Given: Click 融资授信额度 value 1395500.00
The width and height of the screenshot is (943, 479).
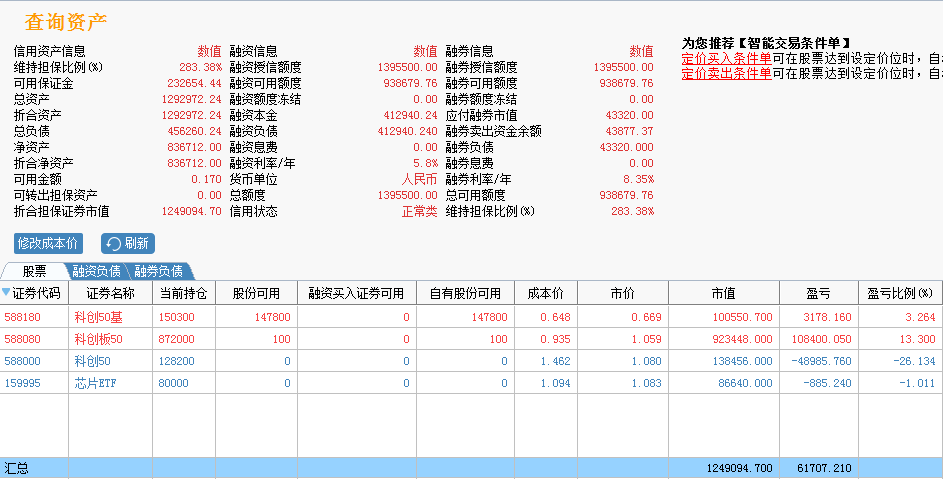Looking at the screenshot, I should [x=407, y=67].
